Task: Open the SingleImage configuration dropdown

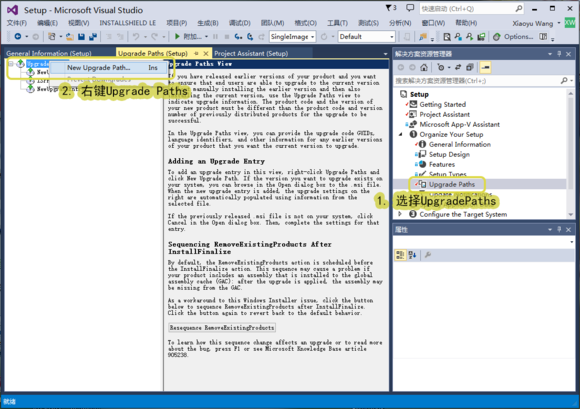Action: (292, 37)
